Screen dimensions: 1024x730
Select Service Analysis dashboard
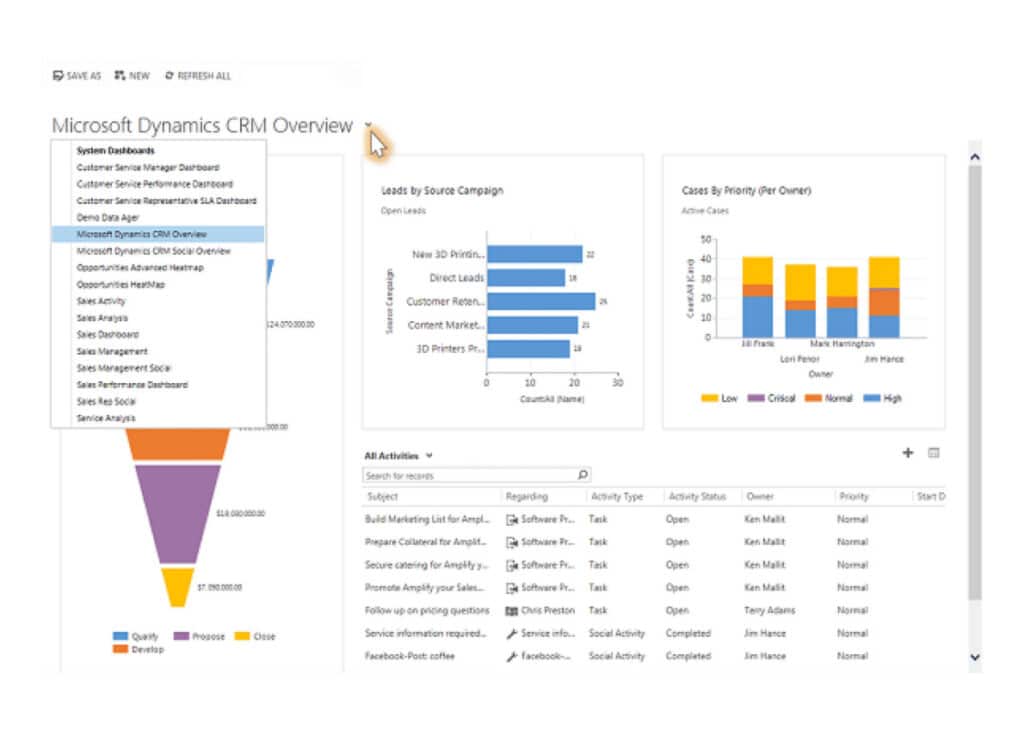click(106, 418)
